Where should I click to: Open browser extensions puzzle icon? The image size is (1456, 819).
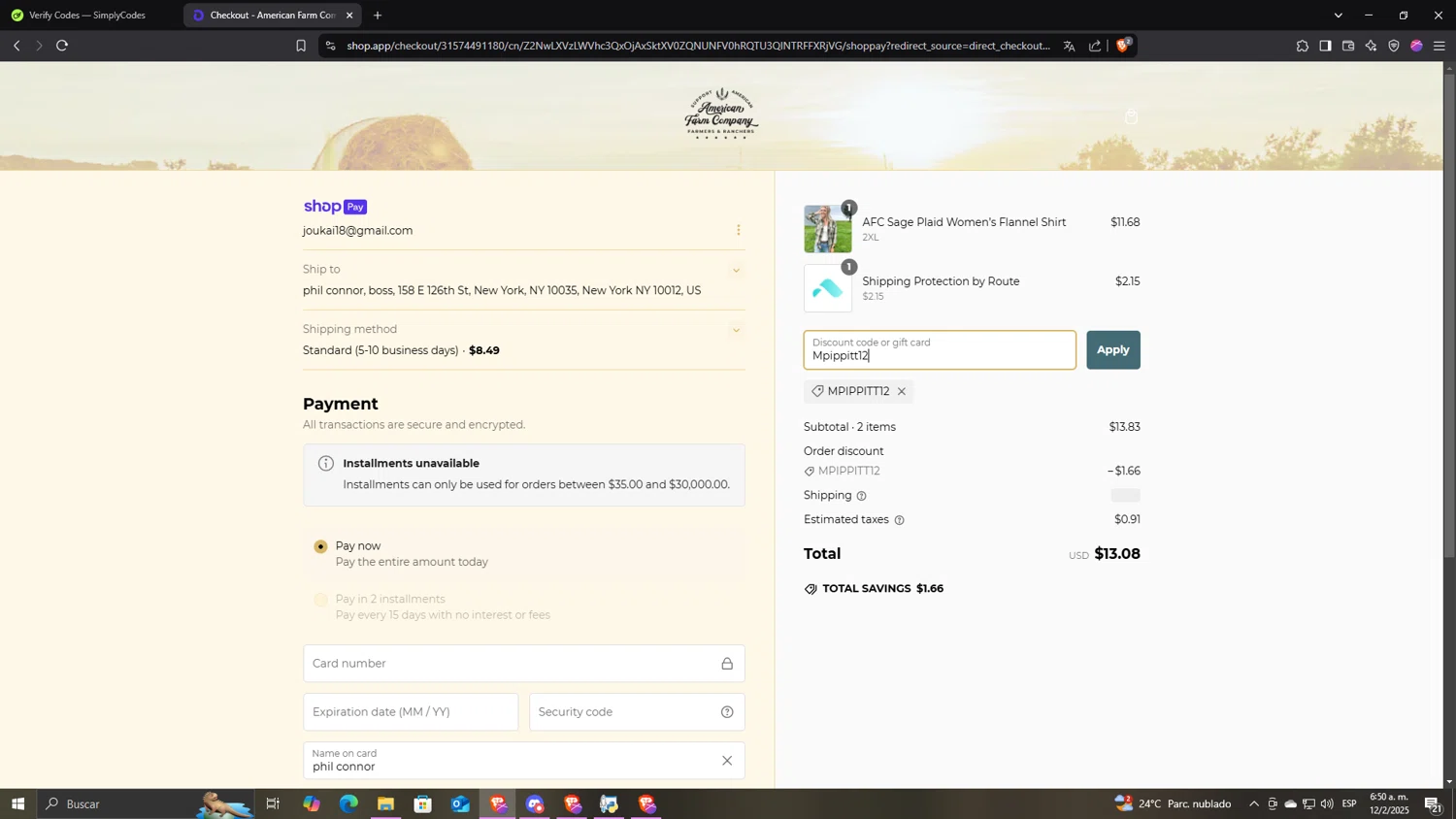(x=1302, y=46)
